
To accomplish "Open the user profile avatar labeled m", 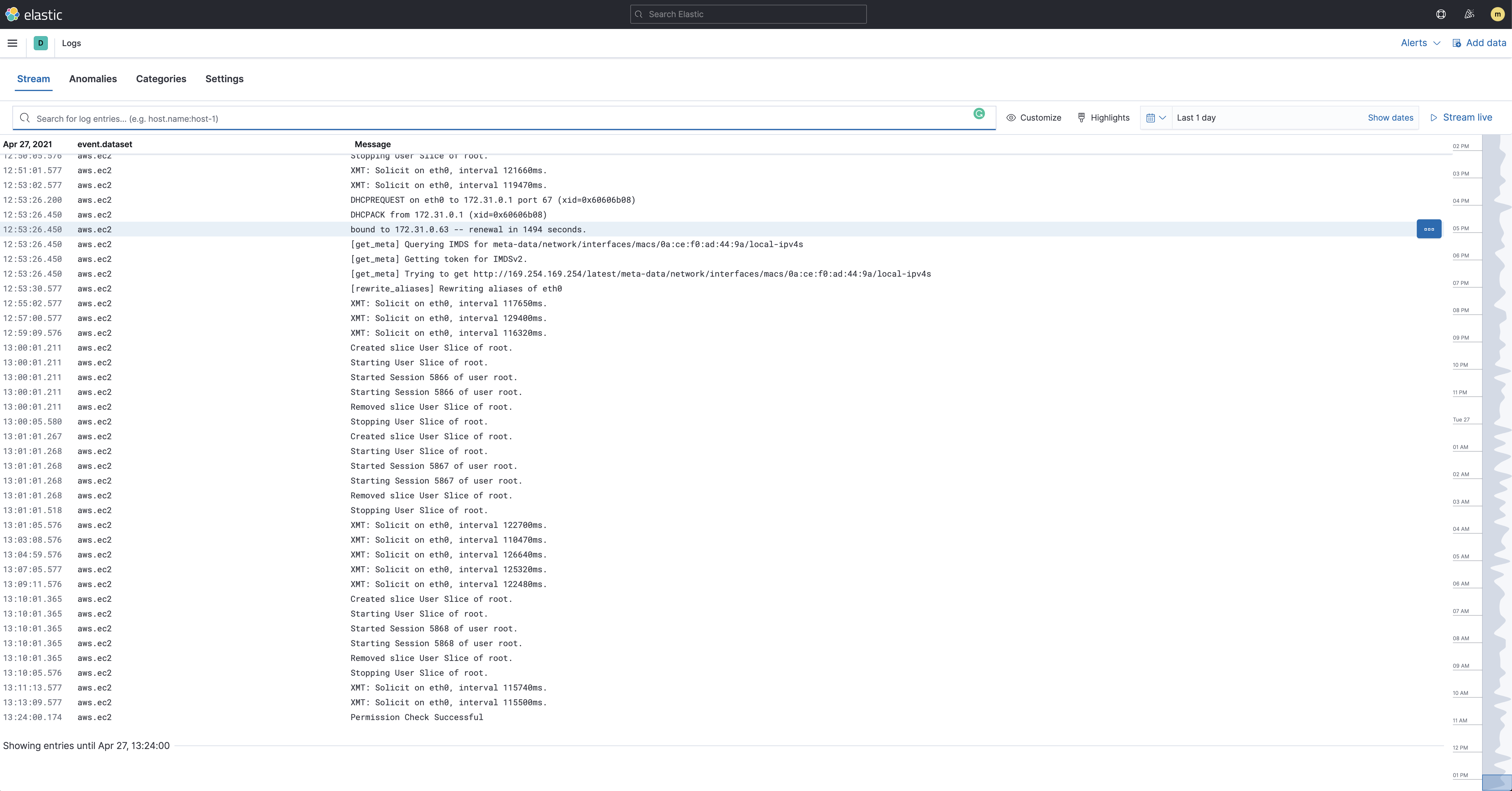I will click(1497, 14).
